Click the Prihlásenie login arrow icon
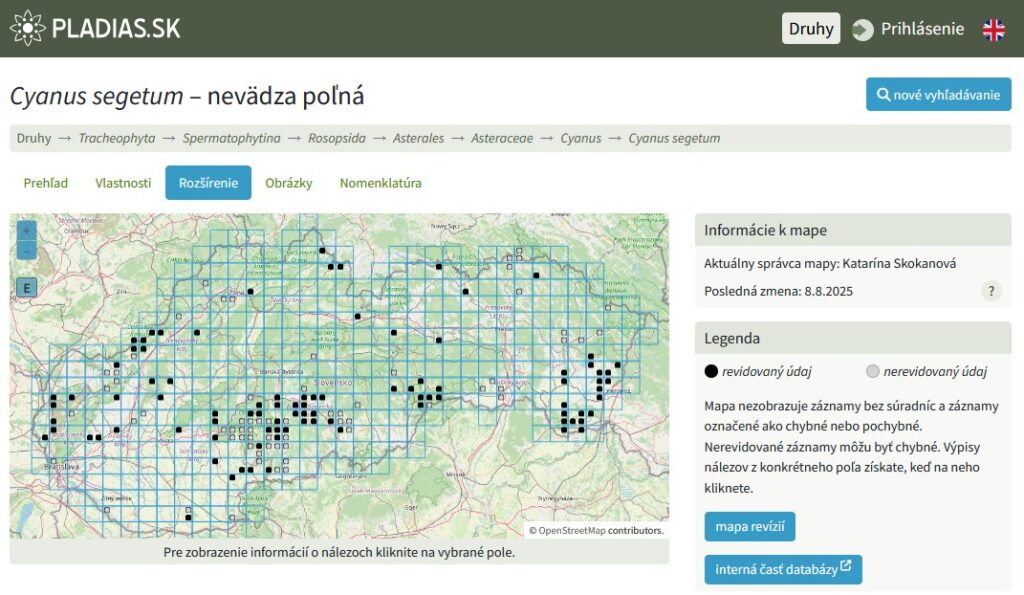This screenshot has width=1024, height=595. coord(862,29)
